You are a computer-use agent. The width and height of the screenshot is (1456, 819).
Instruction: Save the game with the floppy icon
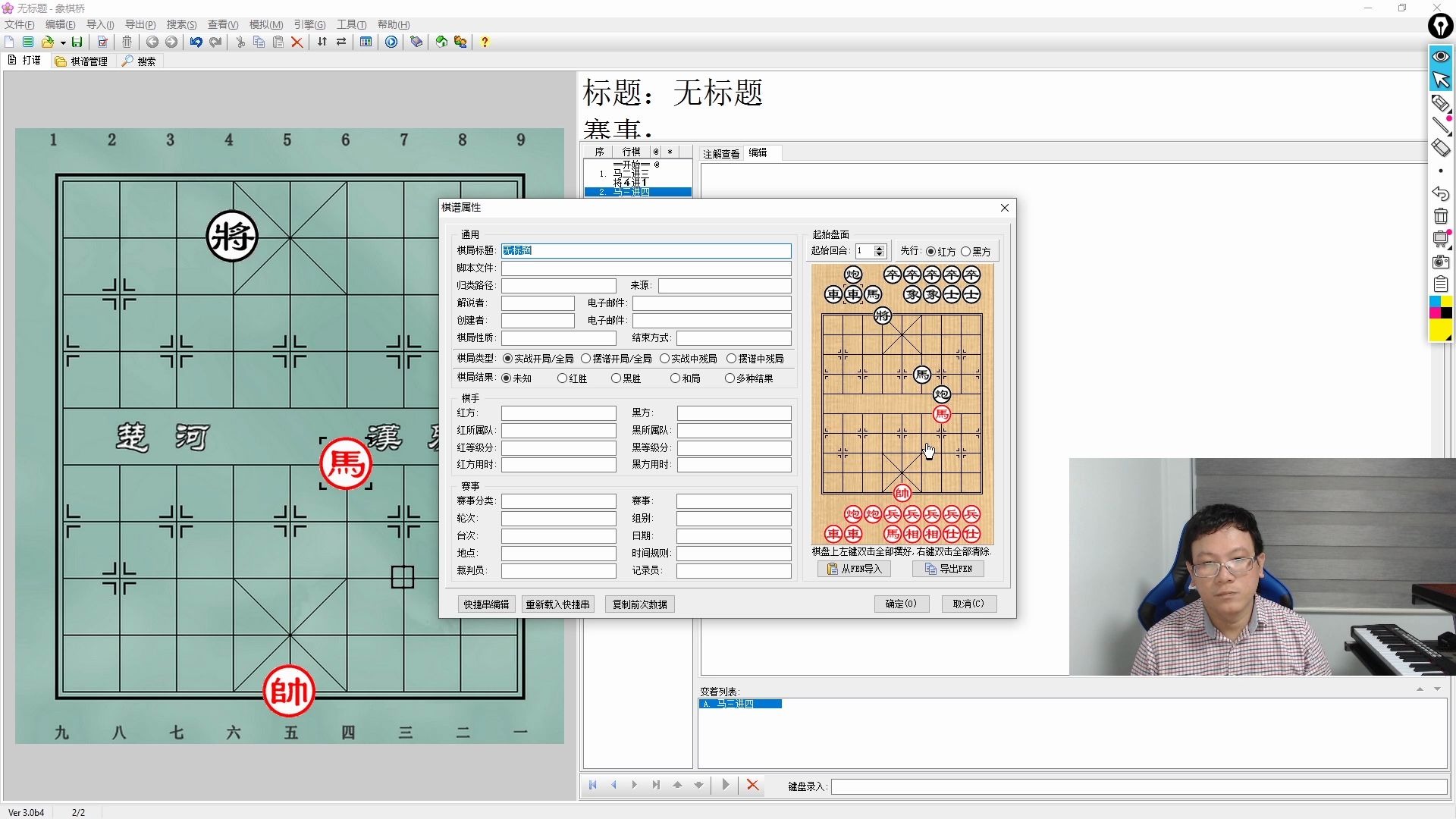click(77, 42)
